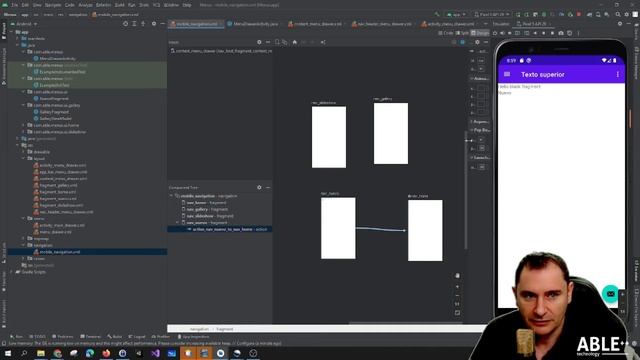Click the emulator home circle button
The height and width of the screenshot is (360, 640).
point(544,33)
